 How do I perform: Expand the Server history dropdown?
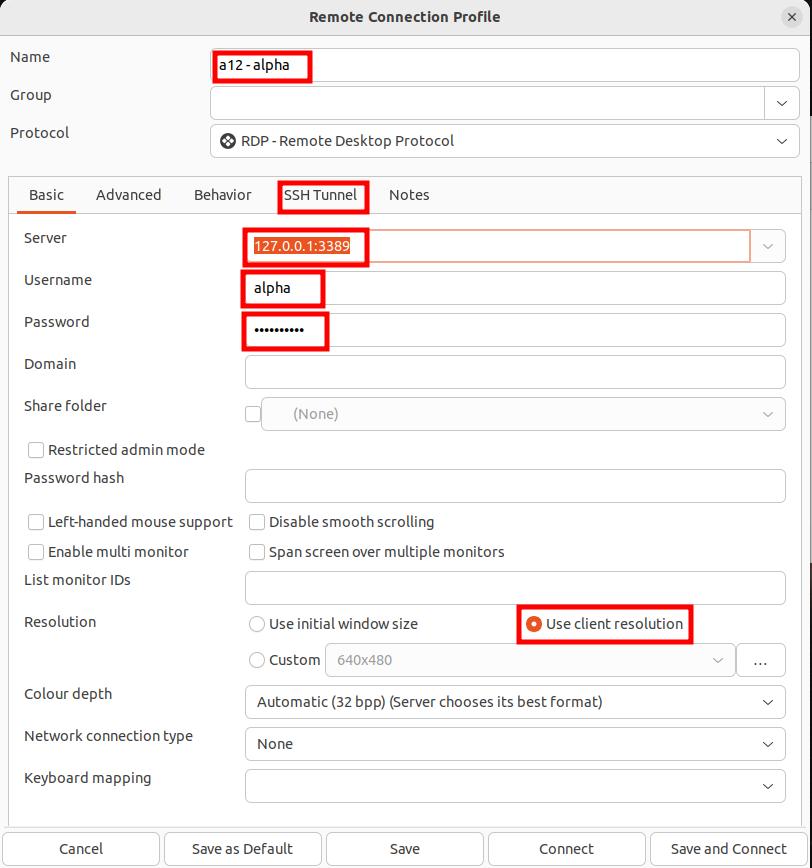[x=768, y=246]
